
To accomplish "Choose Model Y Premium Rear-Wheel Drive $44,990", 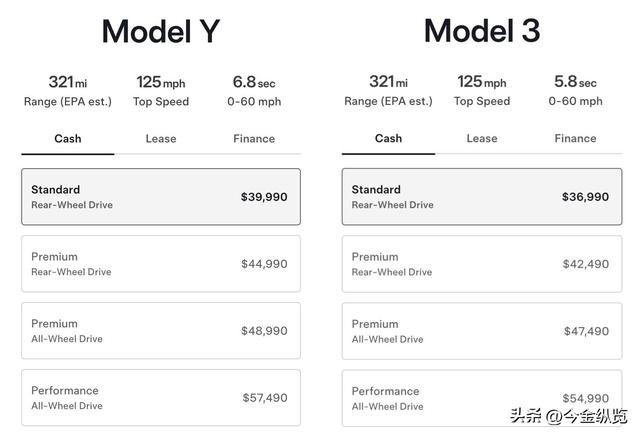I will (161, 264).
